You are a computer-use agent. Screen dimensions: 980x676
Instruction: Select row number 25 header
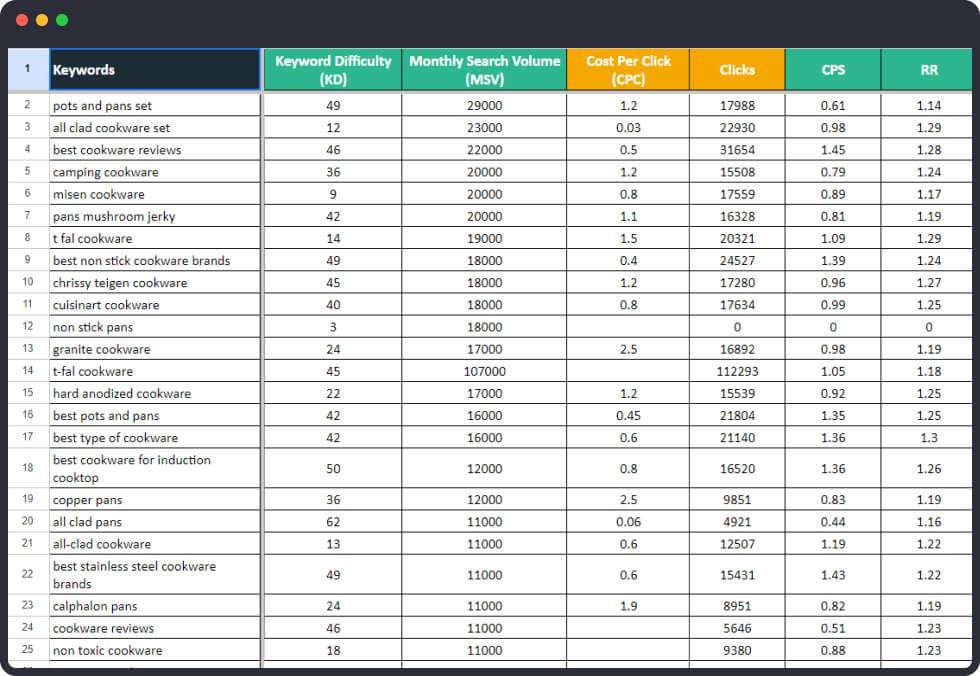(28, 650)
